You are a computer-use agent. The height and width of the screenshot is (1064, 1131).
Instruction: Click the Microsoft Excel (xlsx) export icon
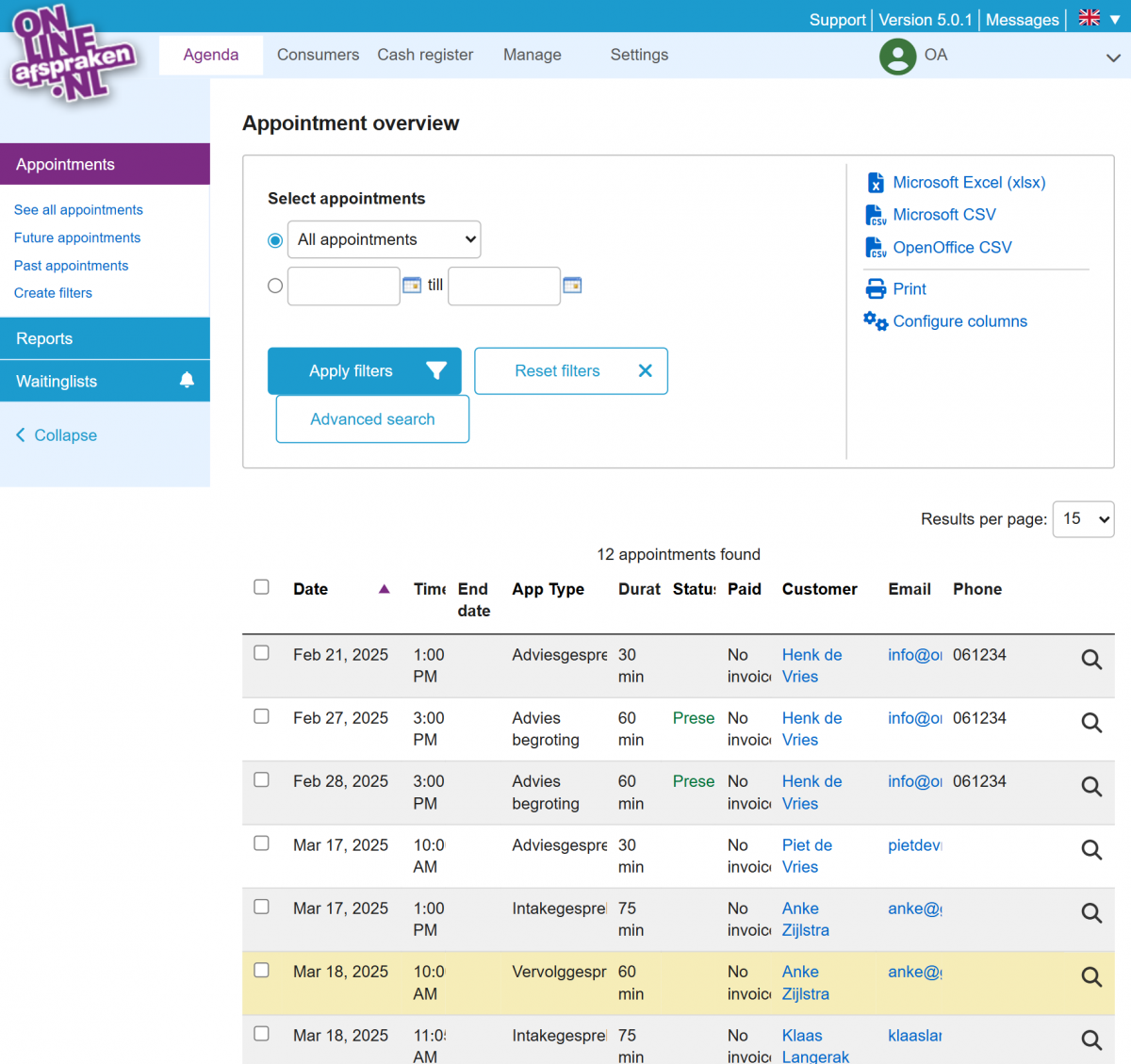pyautogui.click(x=876, y=183)
